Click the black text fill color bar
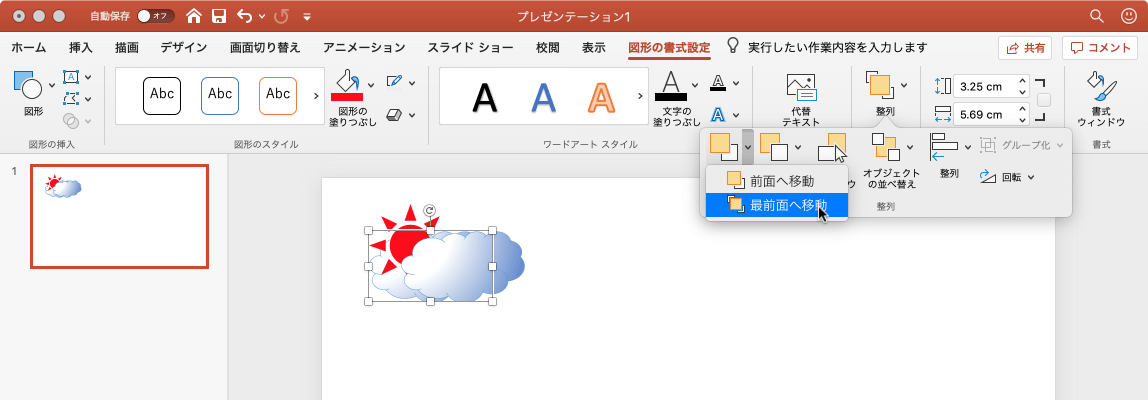1148x400 pixels. (671, 97)
